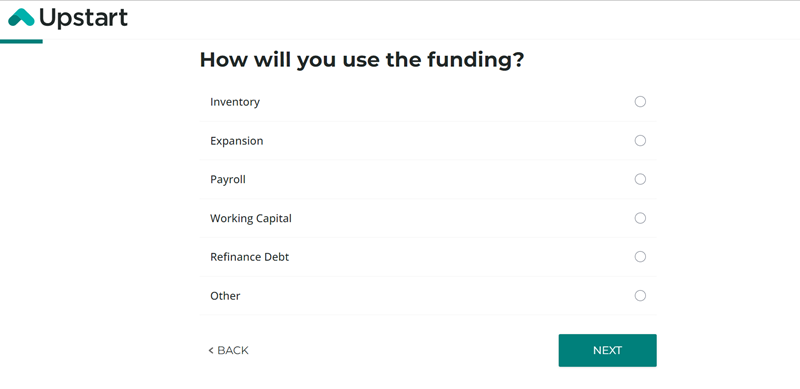
Task: Click the Inventory option label
Action: pos(235,102)
